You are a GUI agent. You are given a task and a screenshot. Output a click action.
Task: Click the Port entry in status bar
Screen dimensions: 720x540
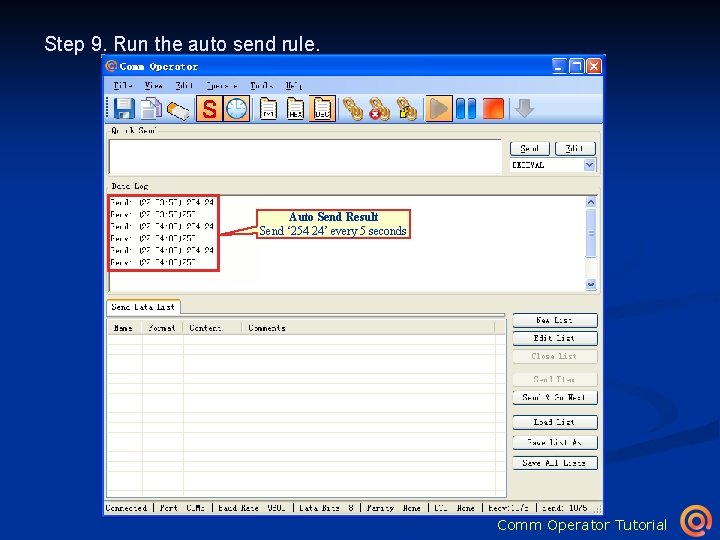click(182, 508)
